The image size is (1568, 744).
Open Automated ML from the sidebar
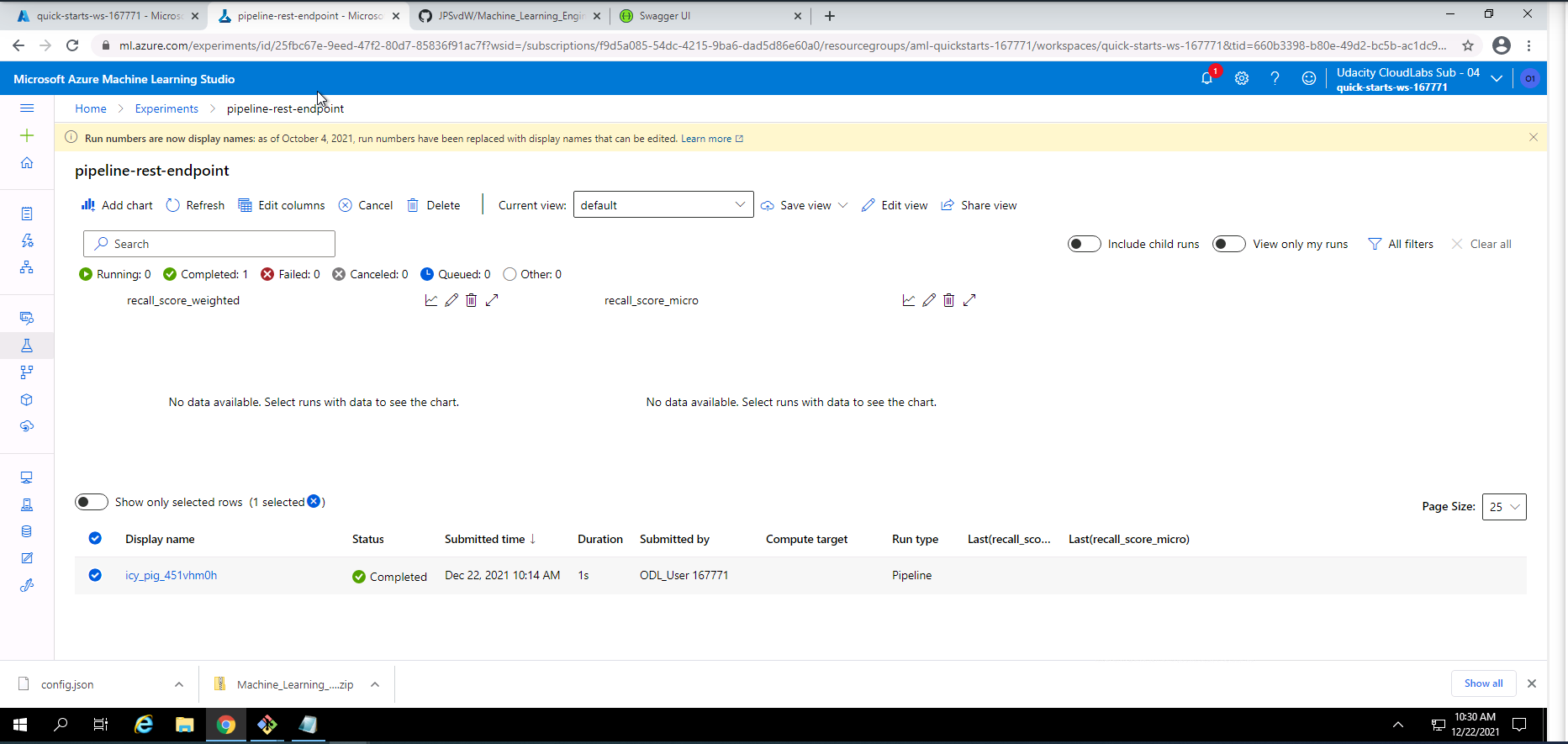(x=27, y=240)
